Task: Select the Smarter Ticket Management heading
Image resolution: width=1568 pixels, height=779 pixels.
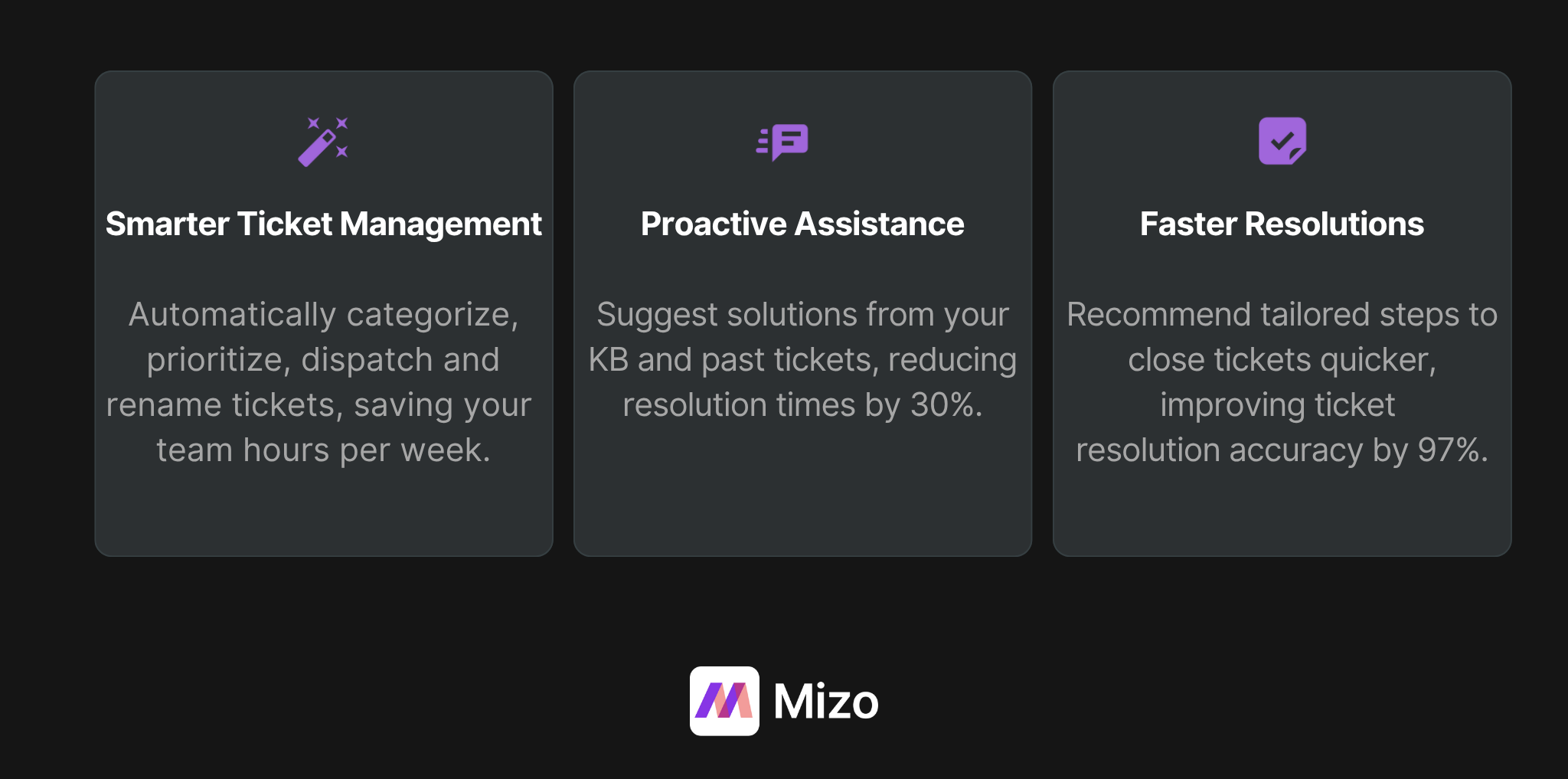Action: click(323, 224)
